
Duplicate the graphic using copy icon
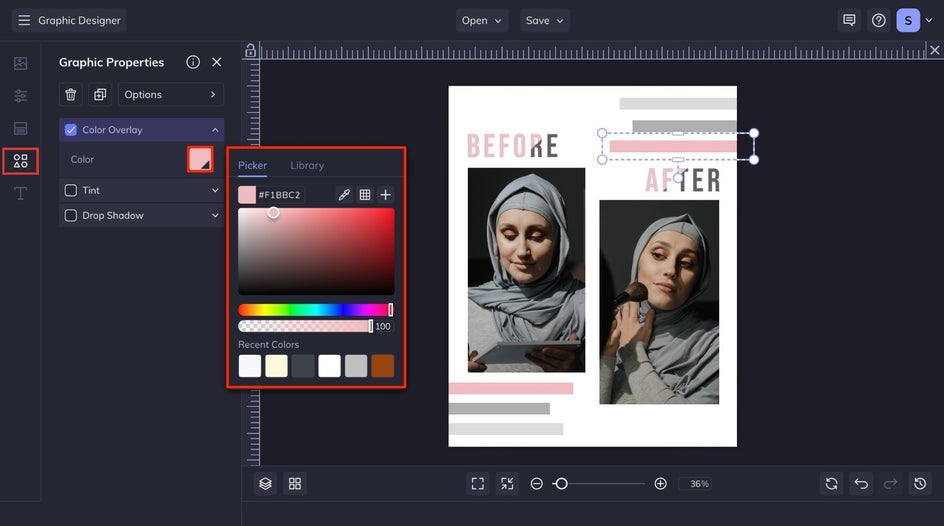[100, 95]
